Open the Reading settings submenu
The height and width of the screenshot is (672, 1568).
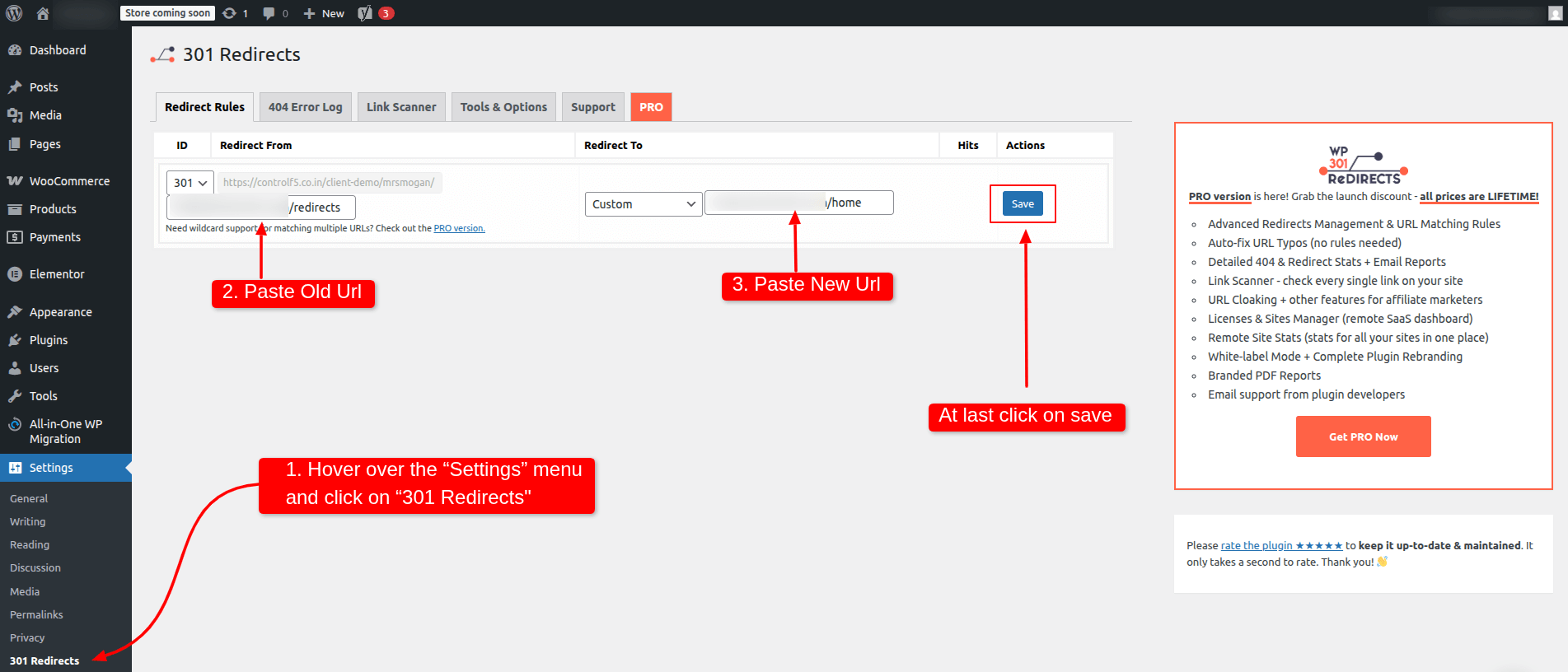[30, 544]
